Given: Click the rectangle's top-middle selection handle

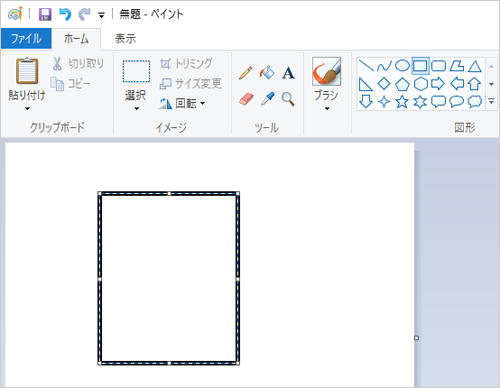Looking at the screenshot, I should click(169, 193).
